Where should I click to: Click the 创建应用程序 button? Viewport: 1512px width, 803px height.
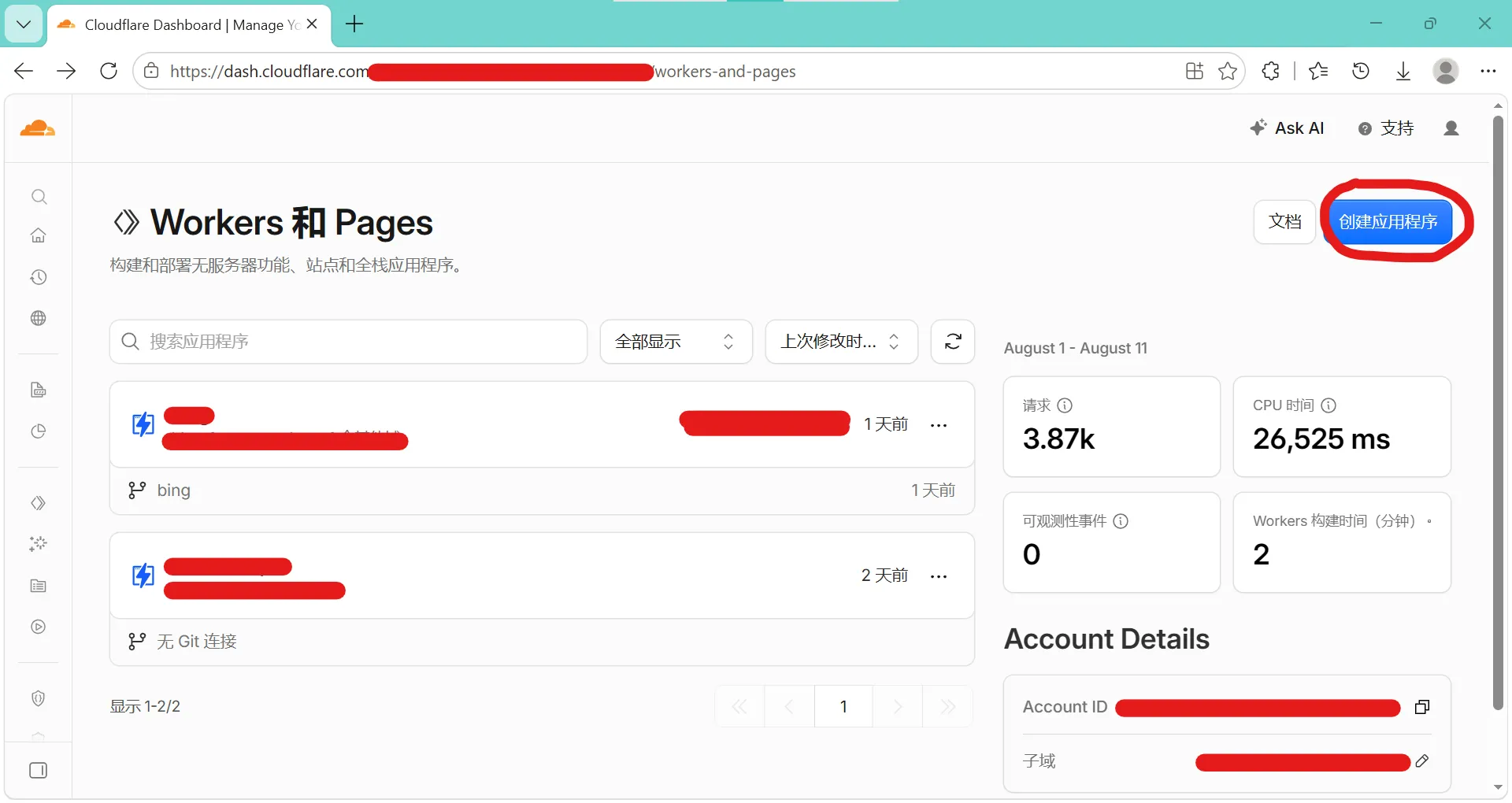coord(1388,222)
